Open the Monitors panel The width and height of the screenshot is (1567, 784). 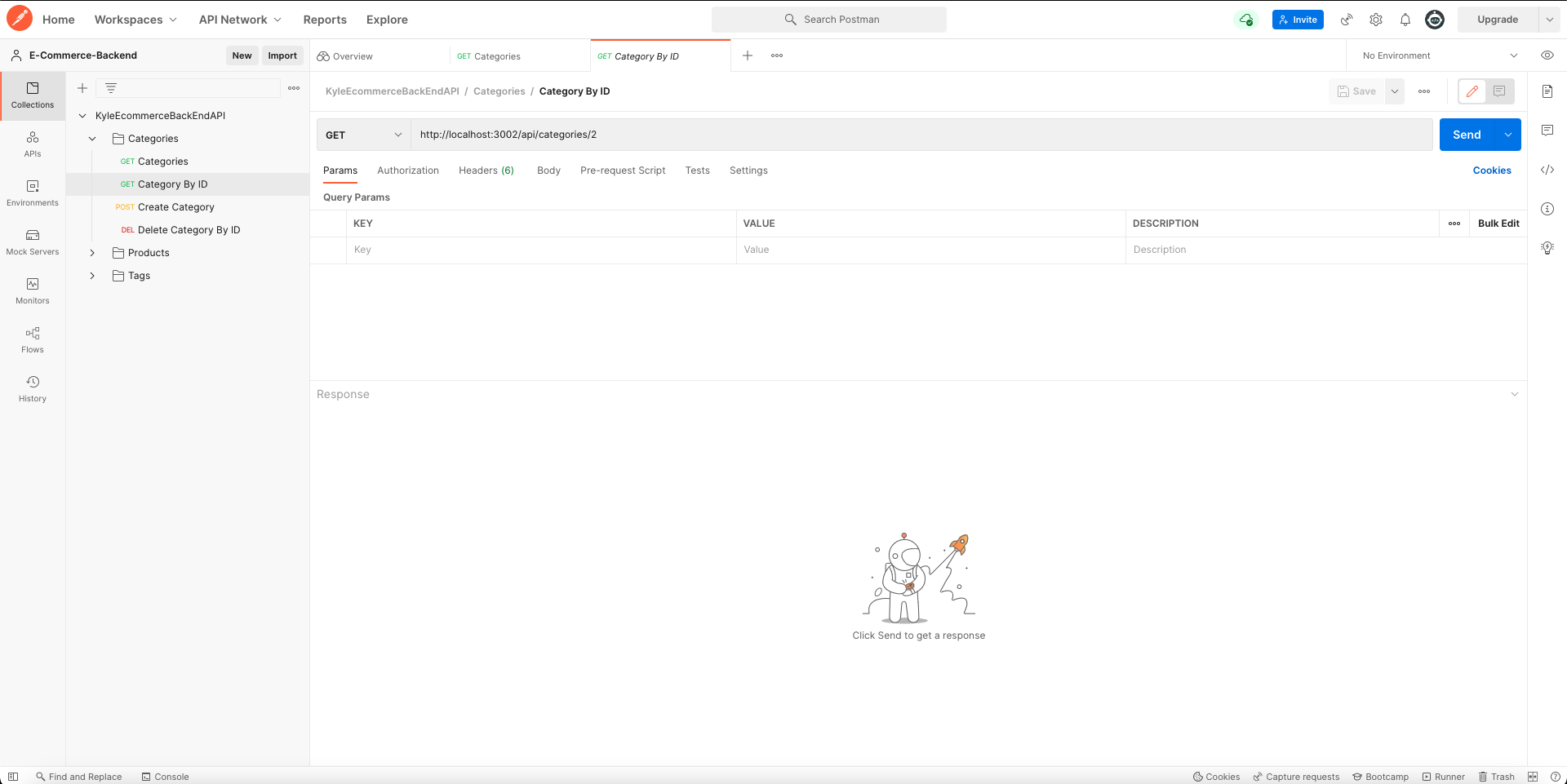(x=32, y=290)
